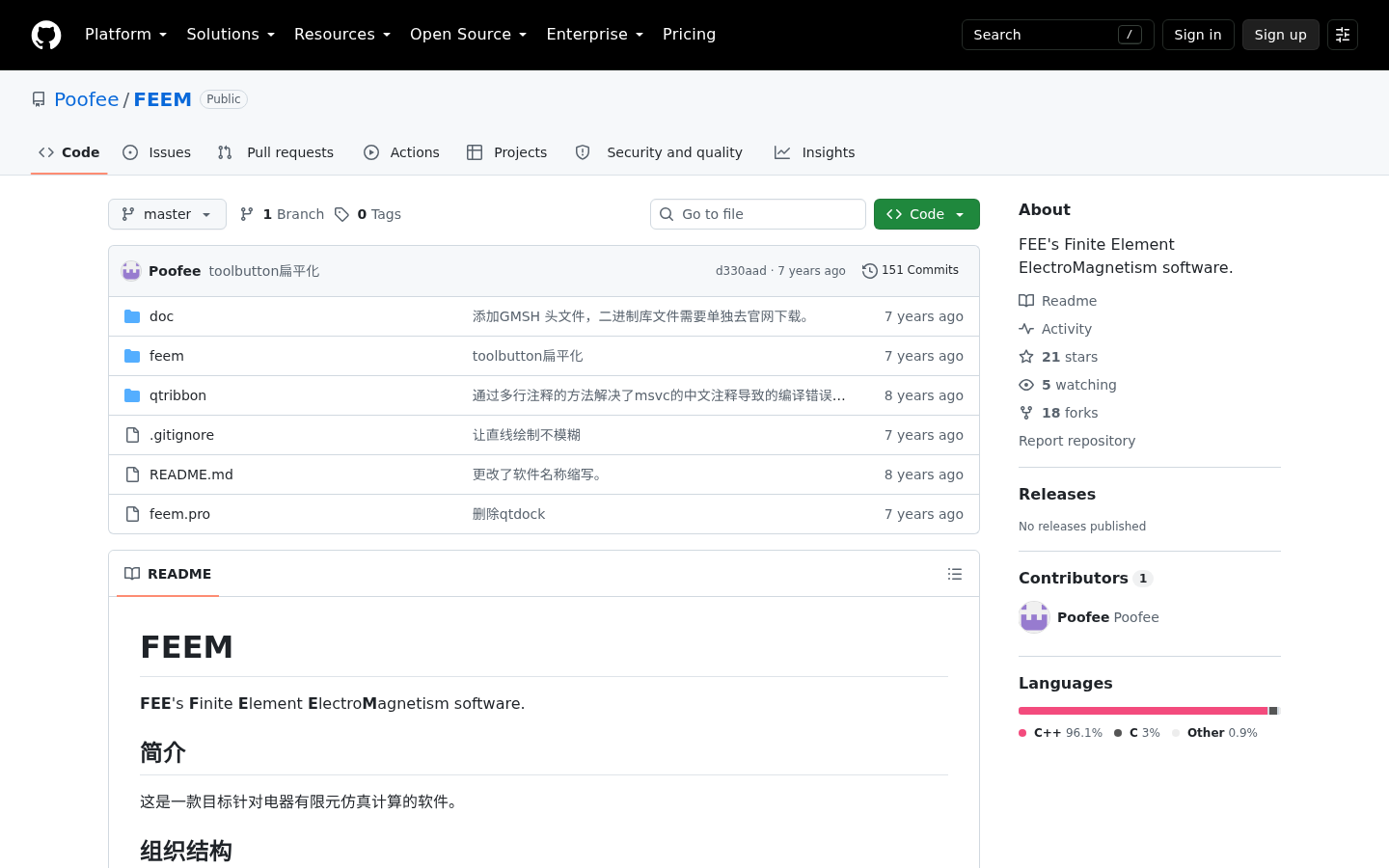Click the C++ segment of language bar
The width and height of the screenshot is (1389, 868).
click(1143, 711)
